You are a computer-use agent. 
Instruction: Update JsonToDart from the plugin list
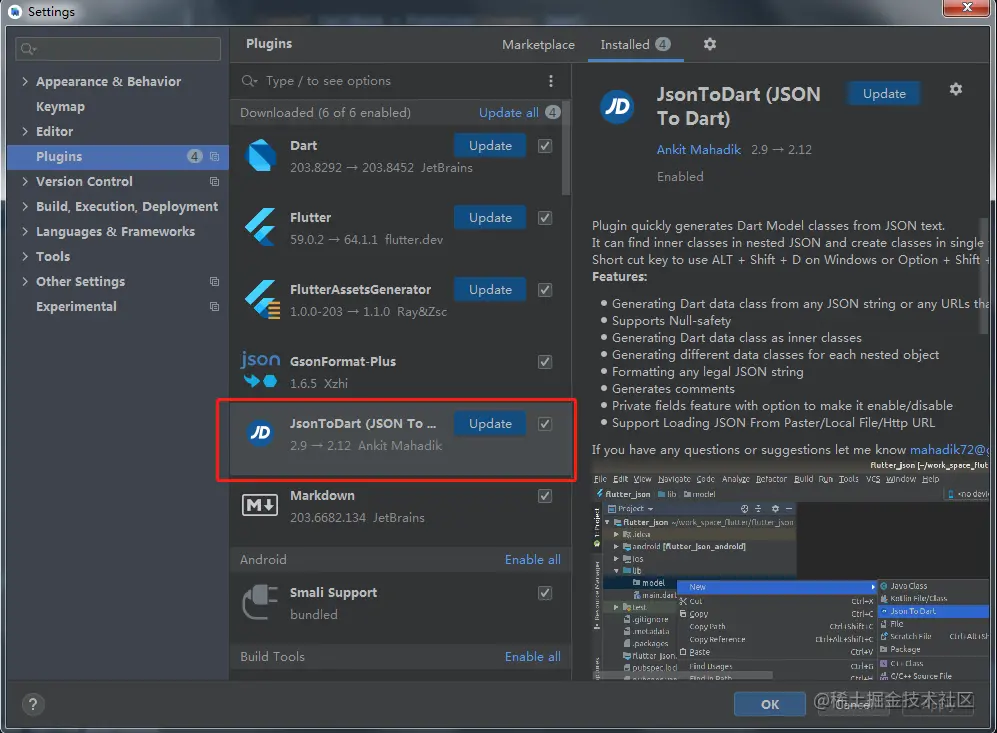click(x=490, y=423)
